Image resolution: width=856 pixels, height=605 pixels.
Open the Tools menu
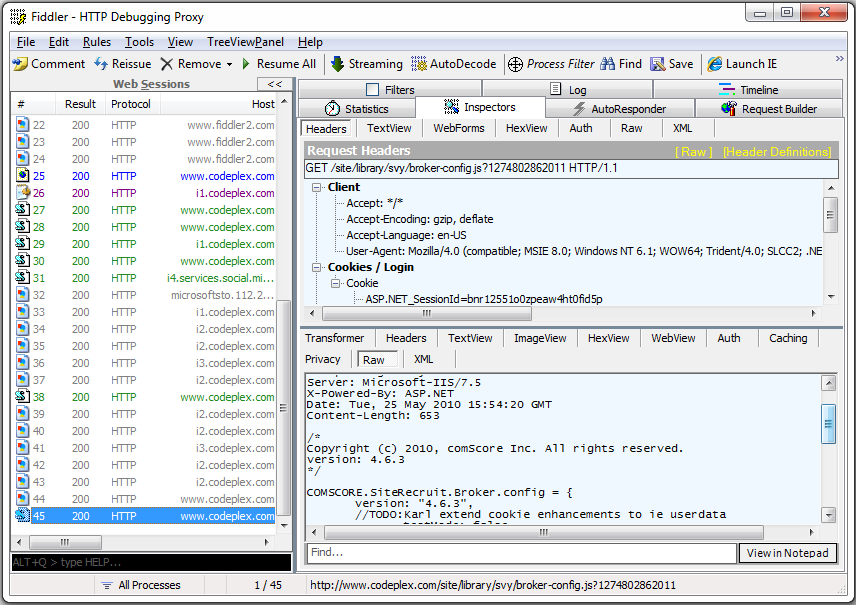point(139,42)
